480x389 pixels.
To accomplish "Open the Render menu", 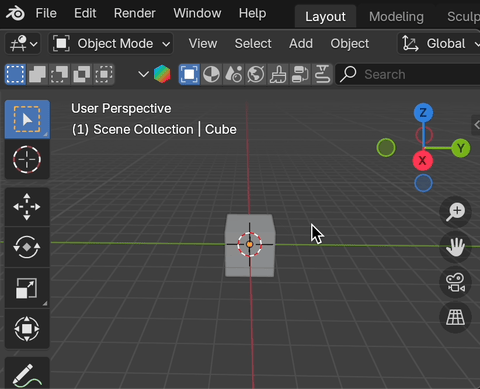I will (135, 13).
